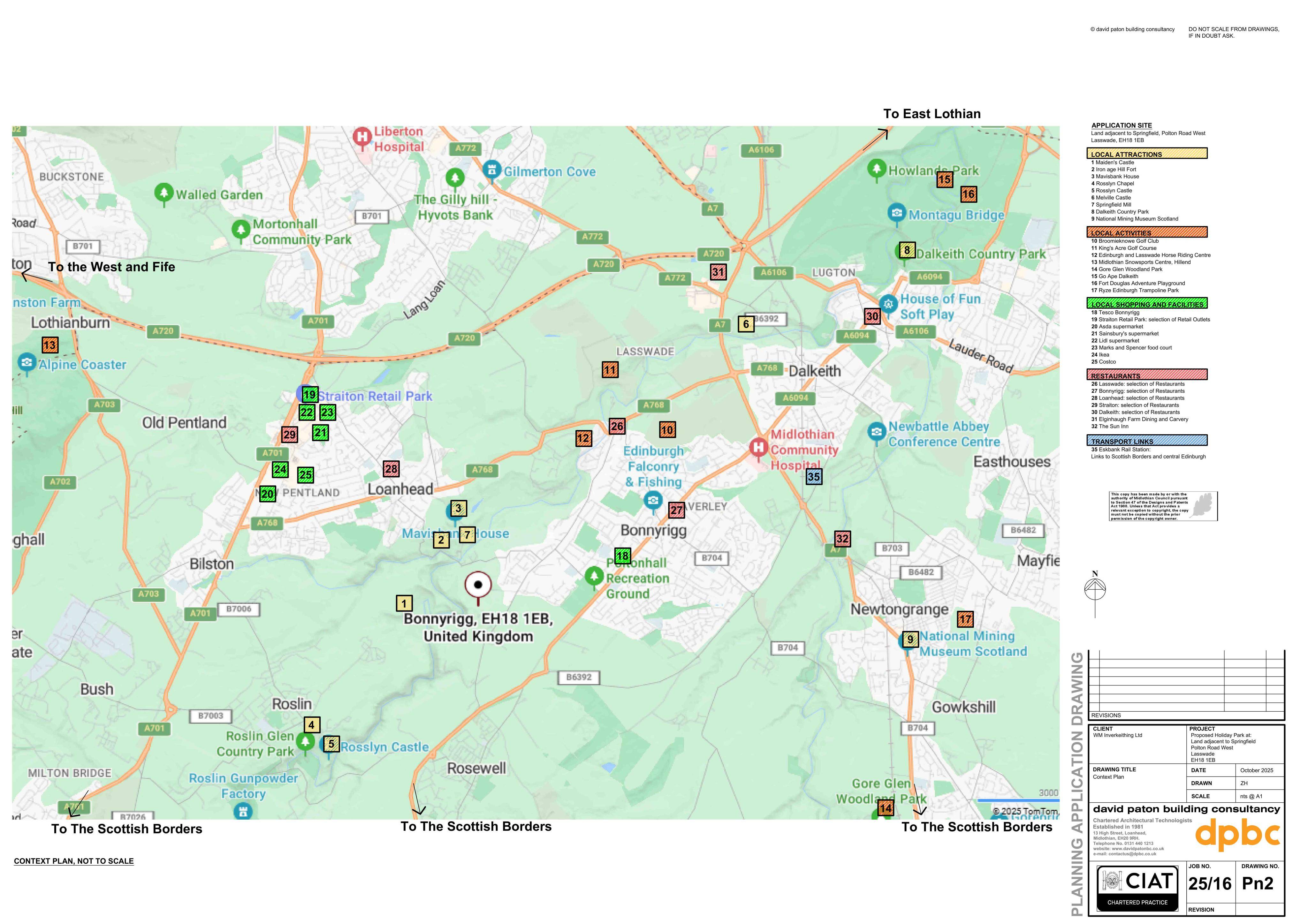Select map marker 12 for the horse riding centre
Screen dimensions: 1308x924
click(x=583, y=438)
